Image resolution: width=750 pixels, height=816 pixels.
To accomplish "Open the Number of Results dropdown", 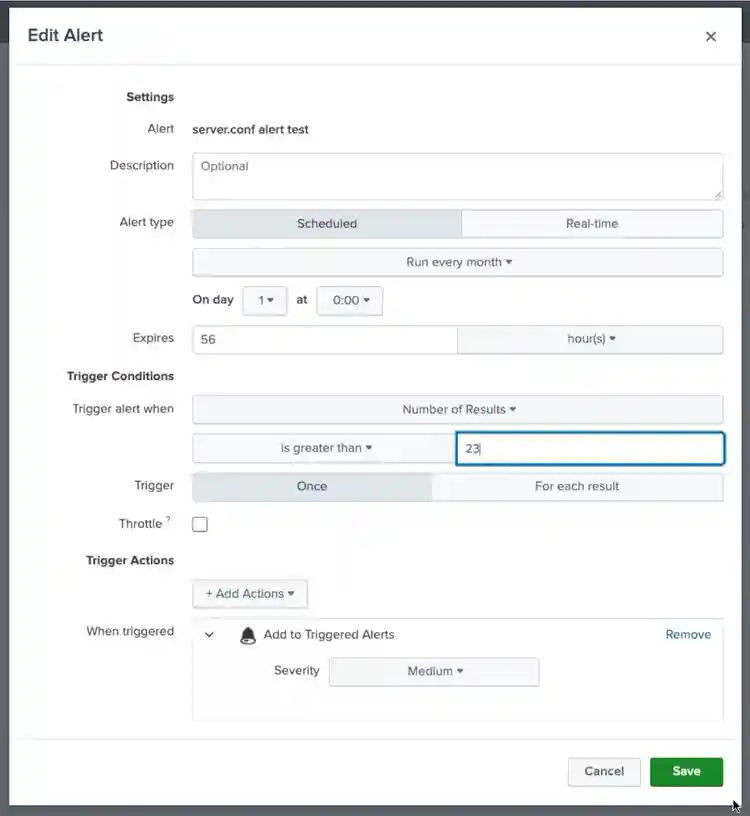I will pyautogui.click(x=458, y=410).
